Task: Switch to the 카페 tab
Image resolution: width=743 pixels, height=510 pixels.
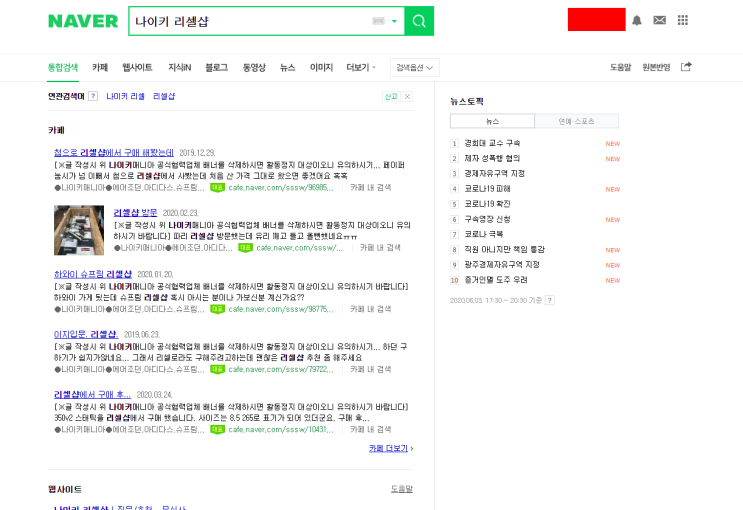Action: coord(100,67)
